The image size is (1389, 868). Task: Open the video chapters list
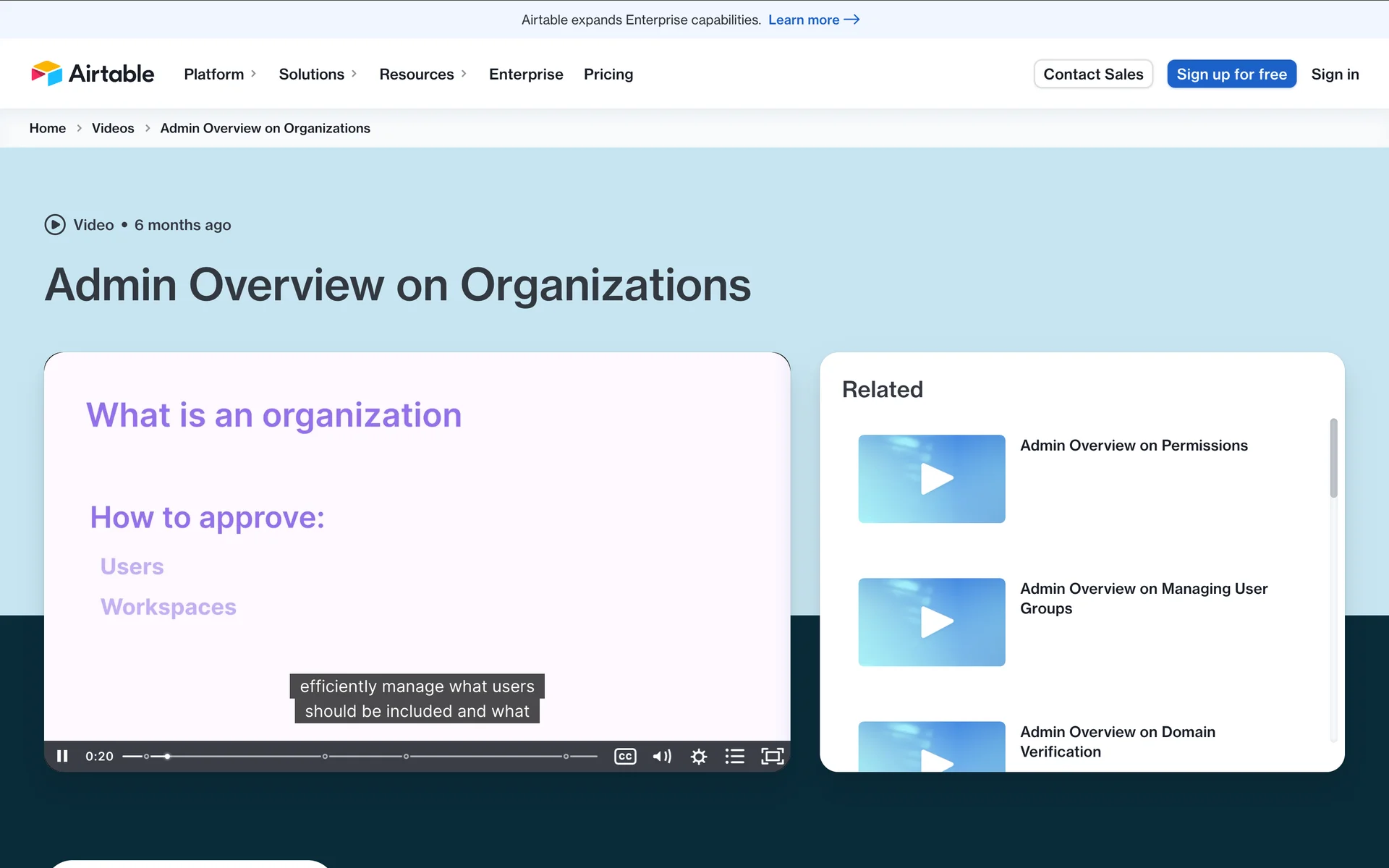point(735,756)
